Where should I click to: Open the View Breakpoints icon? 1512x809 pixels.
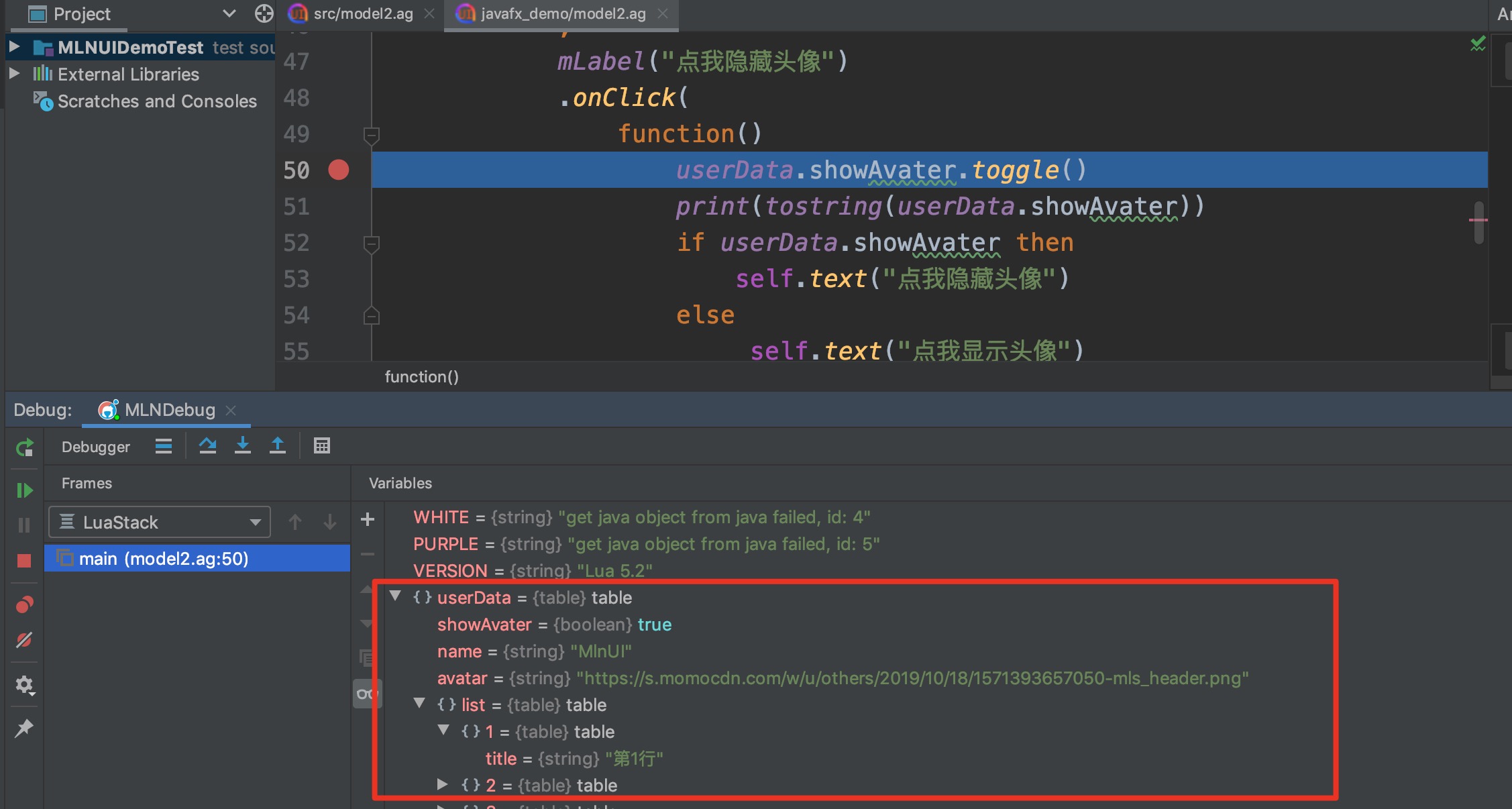tap(24, 605)
